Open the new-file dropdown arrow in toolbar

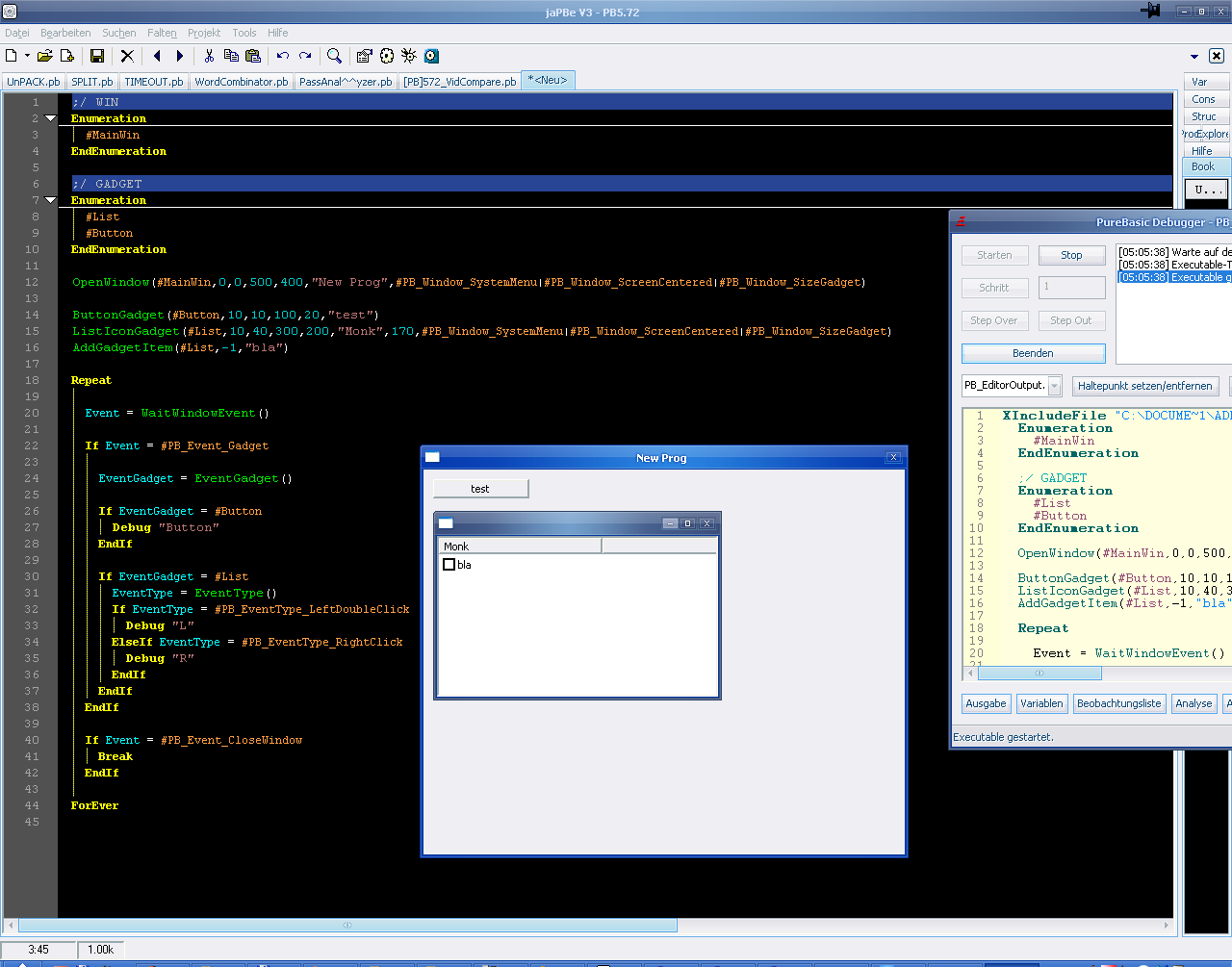coord(27,56)
